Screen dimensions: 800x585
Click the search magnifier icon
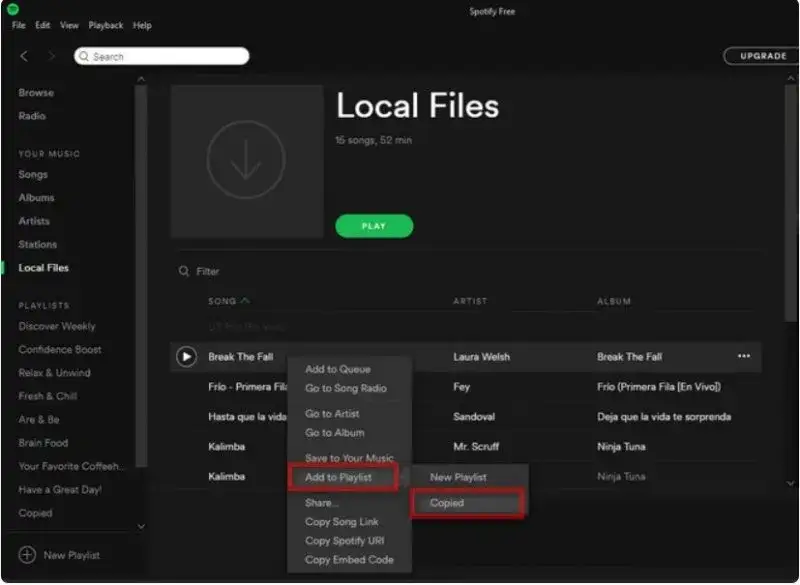pyautogui.click(x=85, y=56)
